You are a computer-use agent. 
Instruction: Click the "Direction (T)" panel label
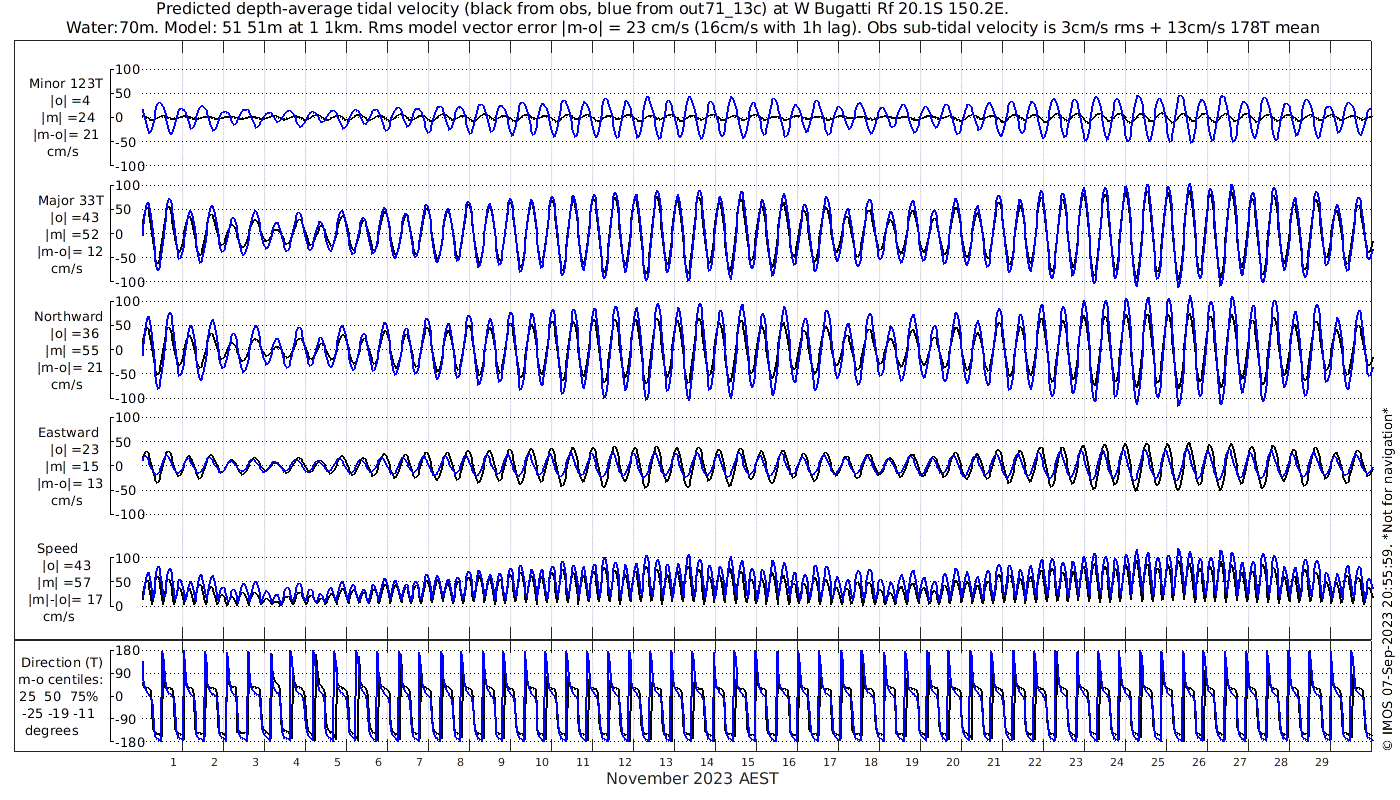point(61,663)
